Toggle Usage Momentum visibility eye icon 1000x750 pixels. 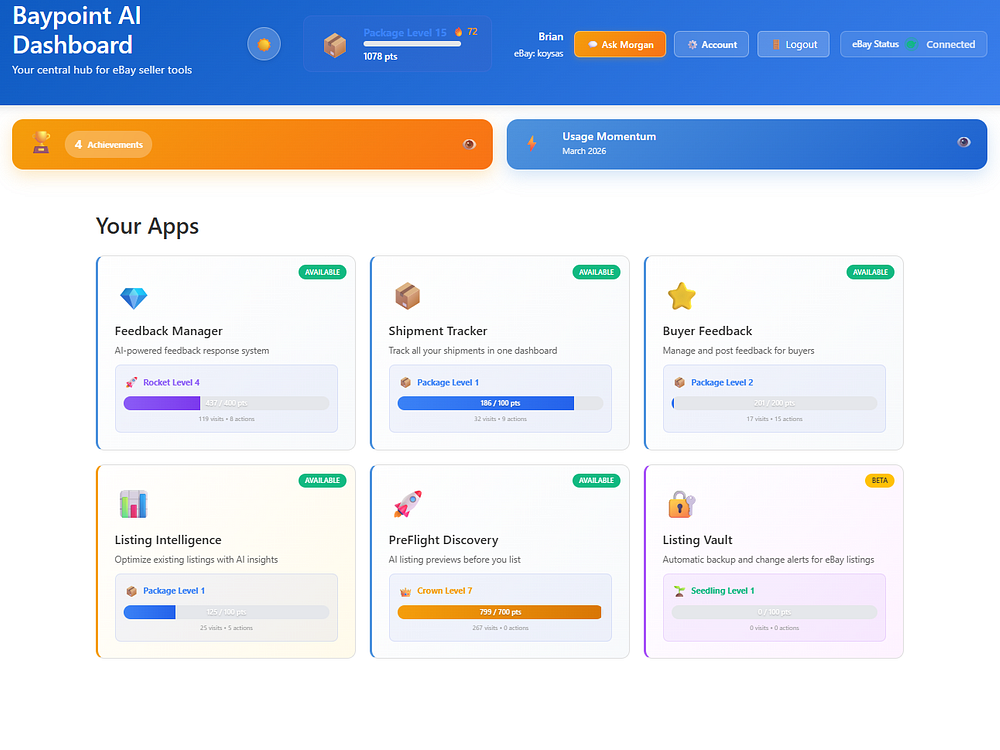964,142
